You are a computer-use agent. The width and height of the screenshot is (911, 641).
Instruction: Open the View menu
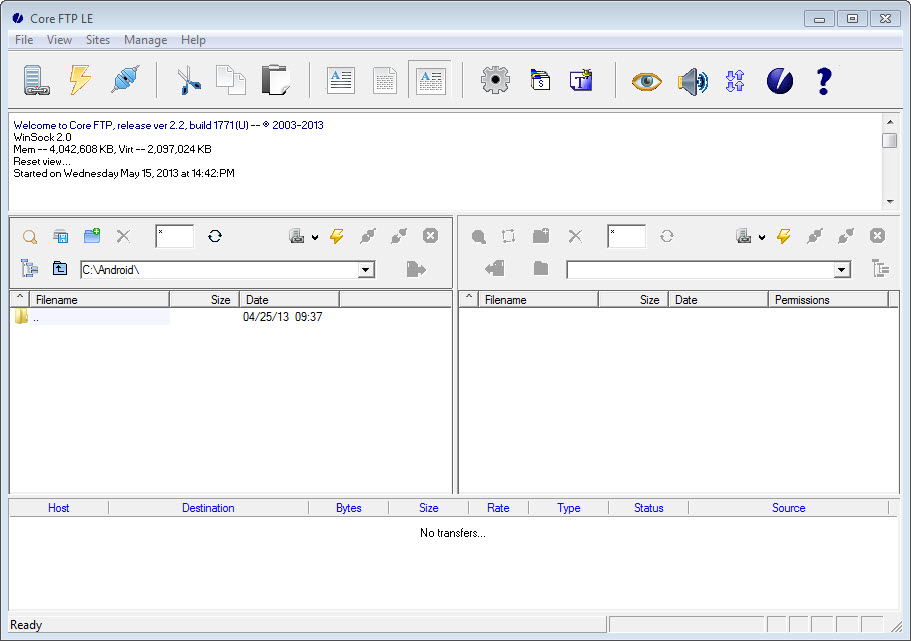59,40
